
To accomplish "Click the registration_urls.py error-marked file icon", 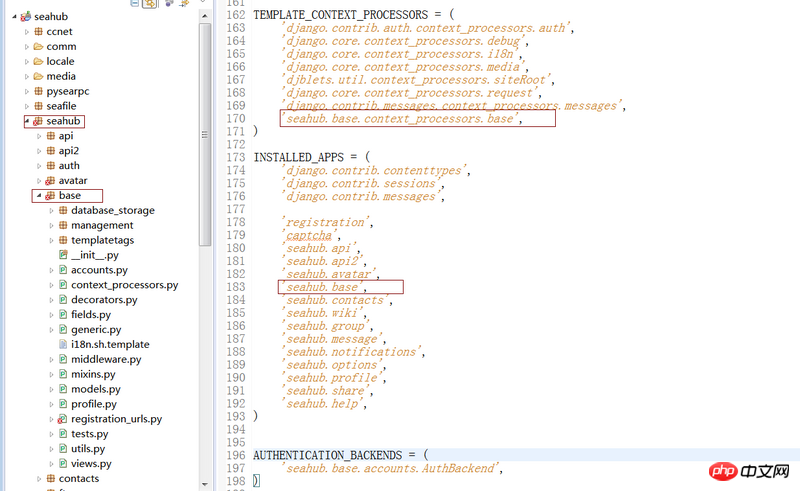I will click(62, 419).
